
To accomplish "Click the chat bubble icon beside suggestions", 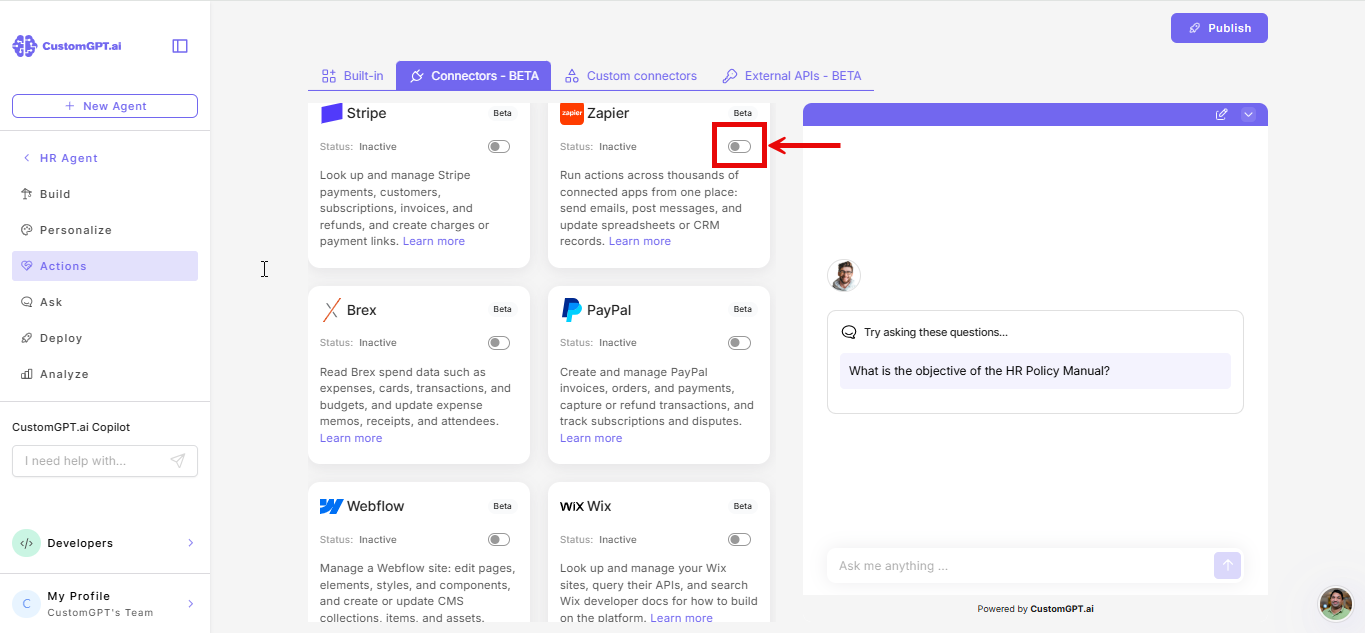I will [x=849, y=332].
